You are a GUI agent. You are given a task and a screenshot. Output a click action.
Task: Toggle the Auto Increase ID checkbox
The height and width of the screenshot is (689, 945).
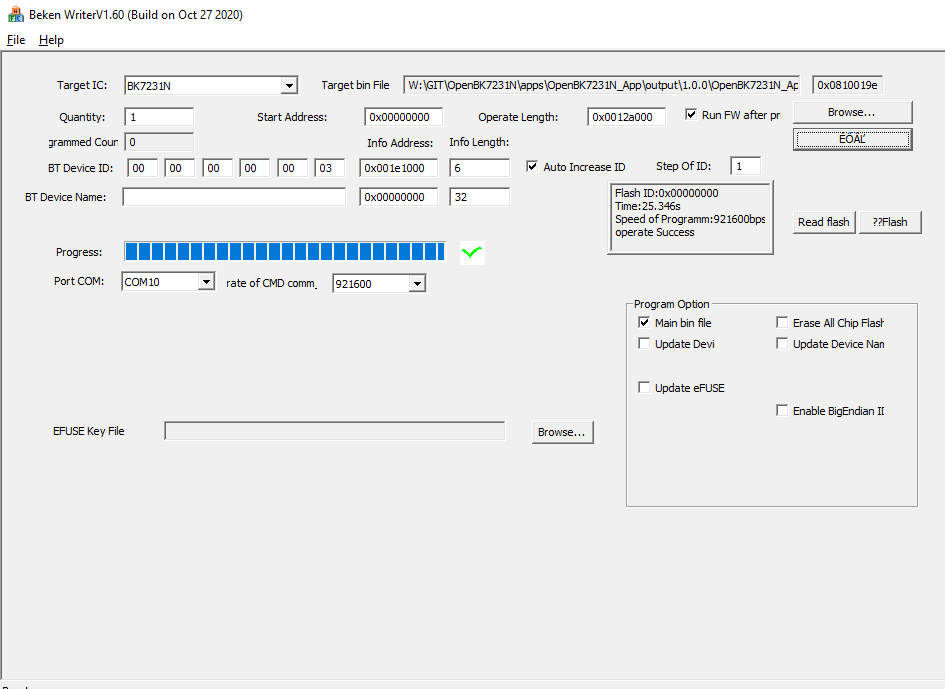[532, 166]
